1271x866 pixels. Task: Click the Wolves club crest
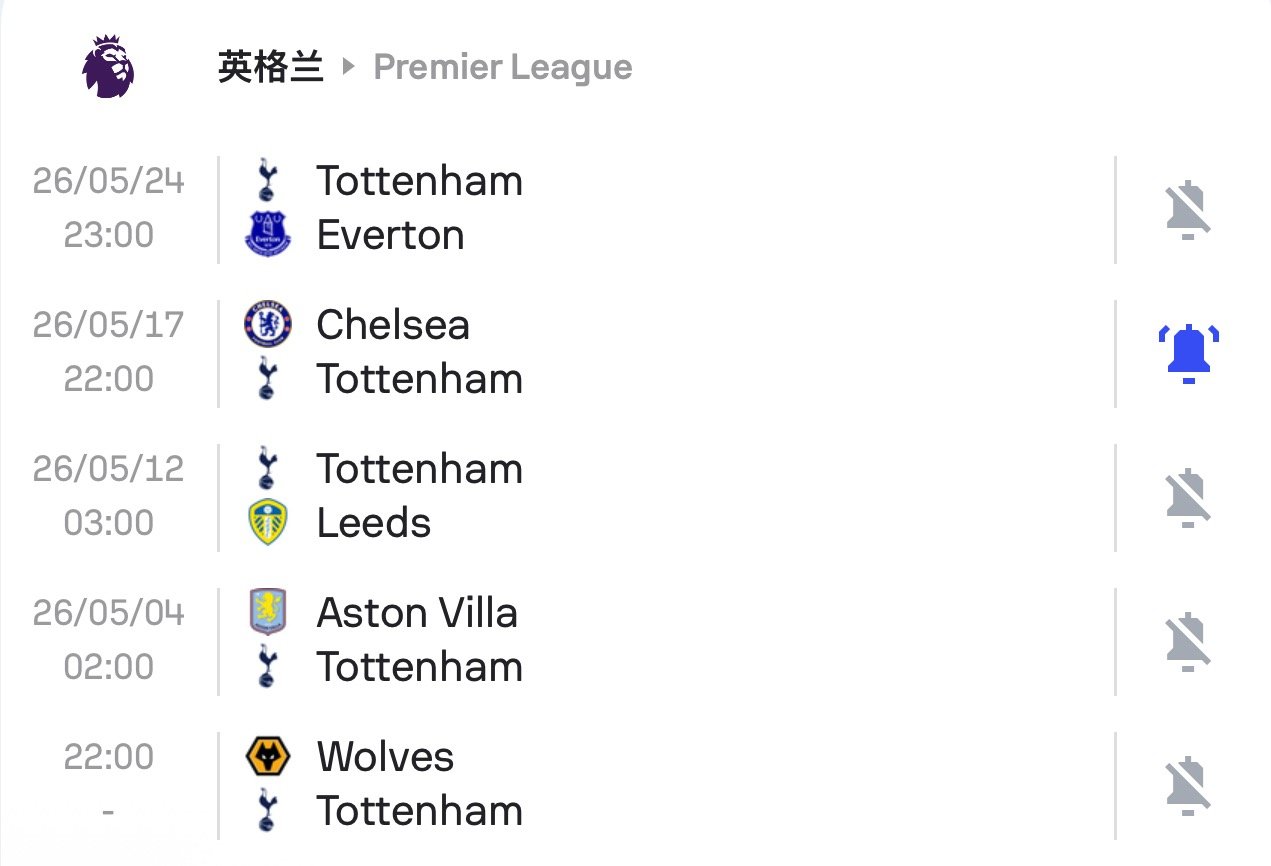coord(267,757)
